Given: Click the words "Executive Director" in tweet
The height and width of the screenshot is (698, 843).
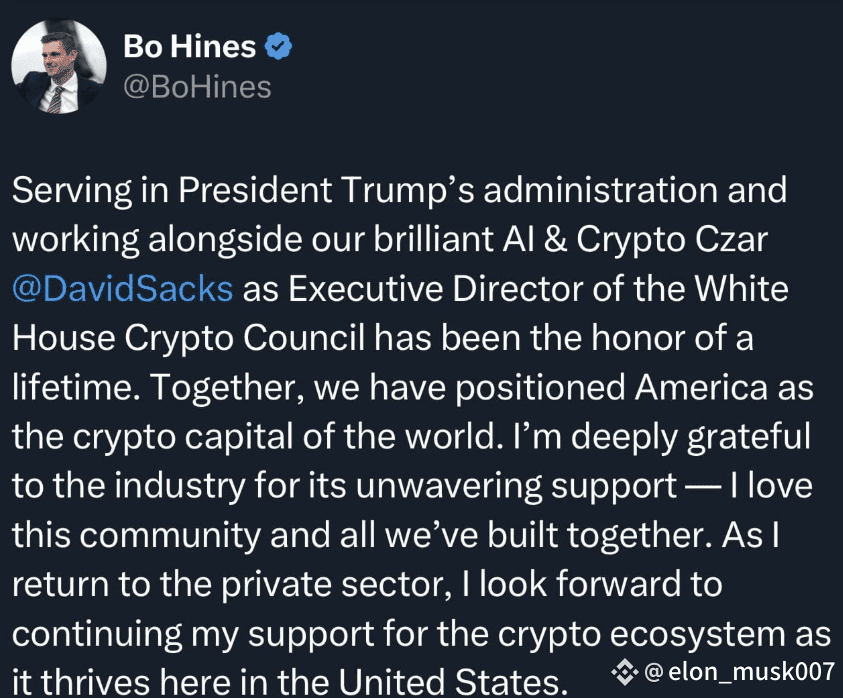Looking at the screenshot, I should 435,289.
